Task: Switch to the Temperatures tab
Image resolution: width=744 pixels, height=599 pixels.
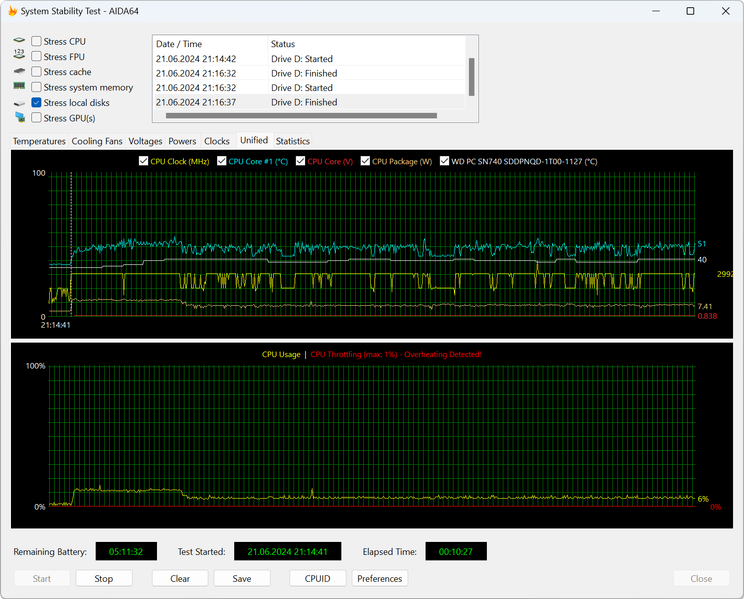Action: [x=39, y=141]
